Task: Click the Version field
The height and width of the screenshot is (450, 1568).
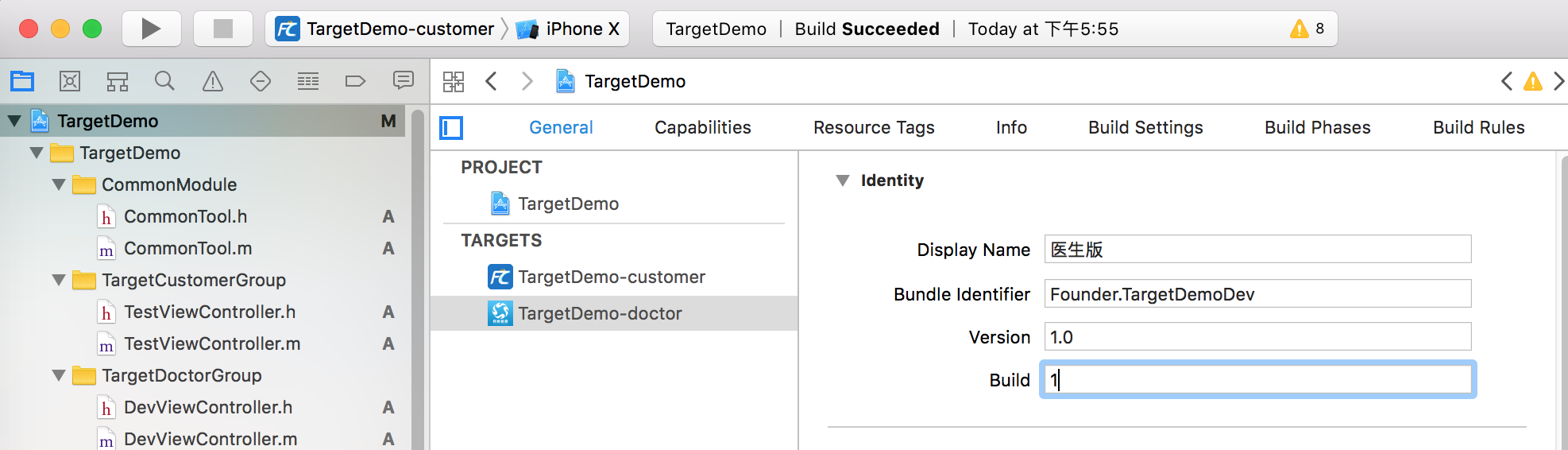Action: [x=1257, y=336]
